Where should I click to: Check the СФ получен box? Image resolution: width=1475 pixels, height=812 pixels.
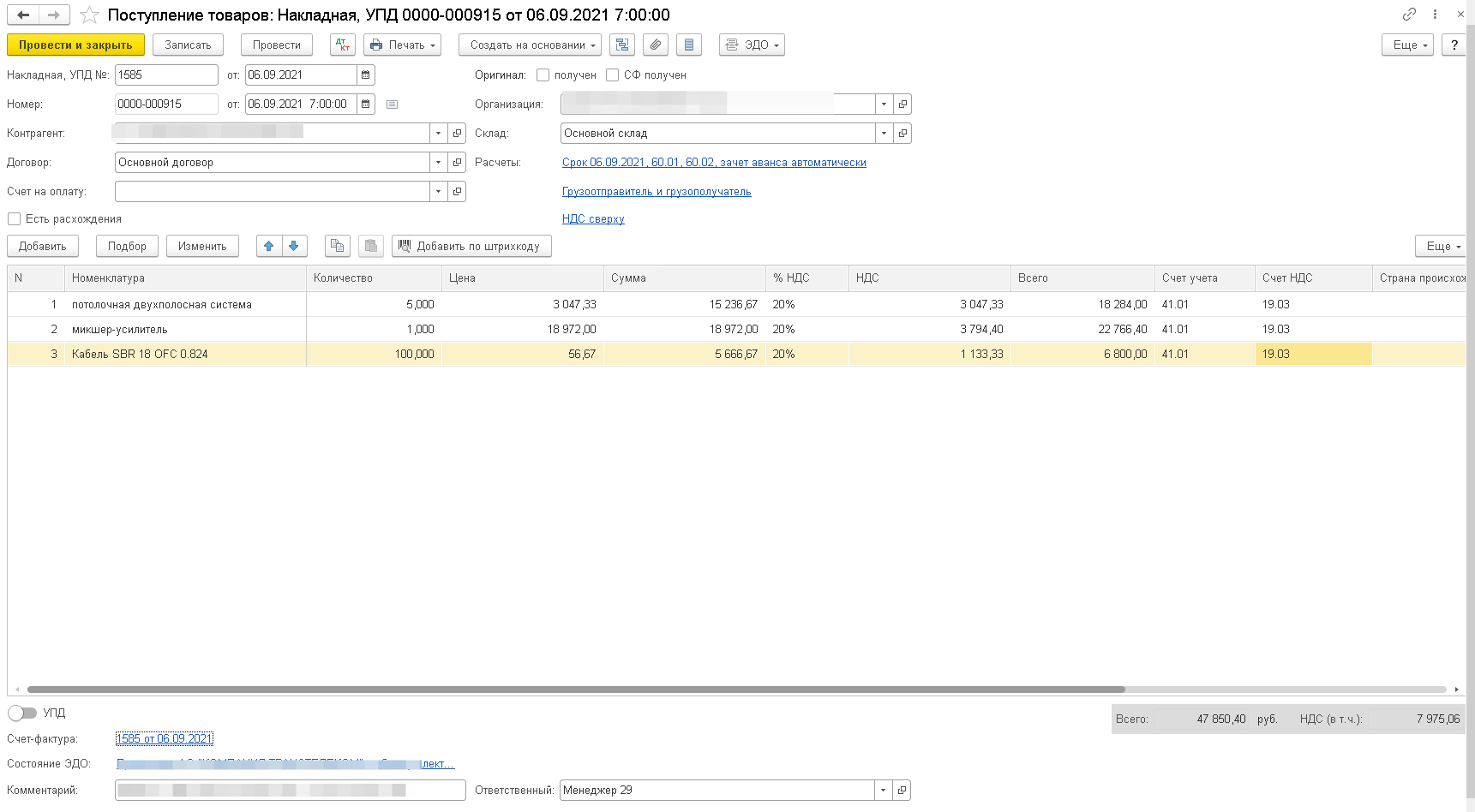click(x=612, y=75)
